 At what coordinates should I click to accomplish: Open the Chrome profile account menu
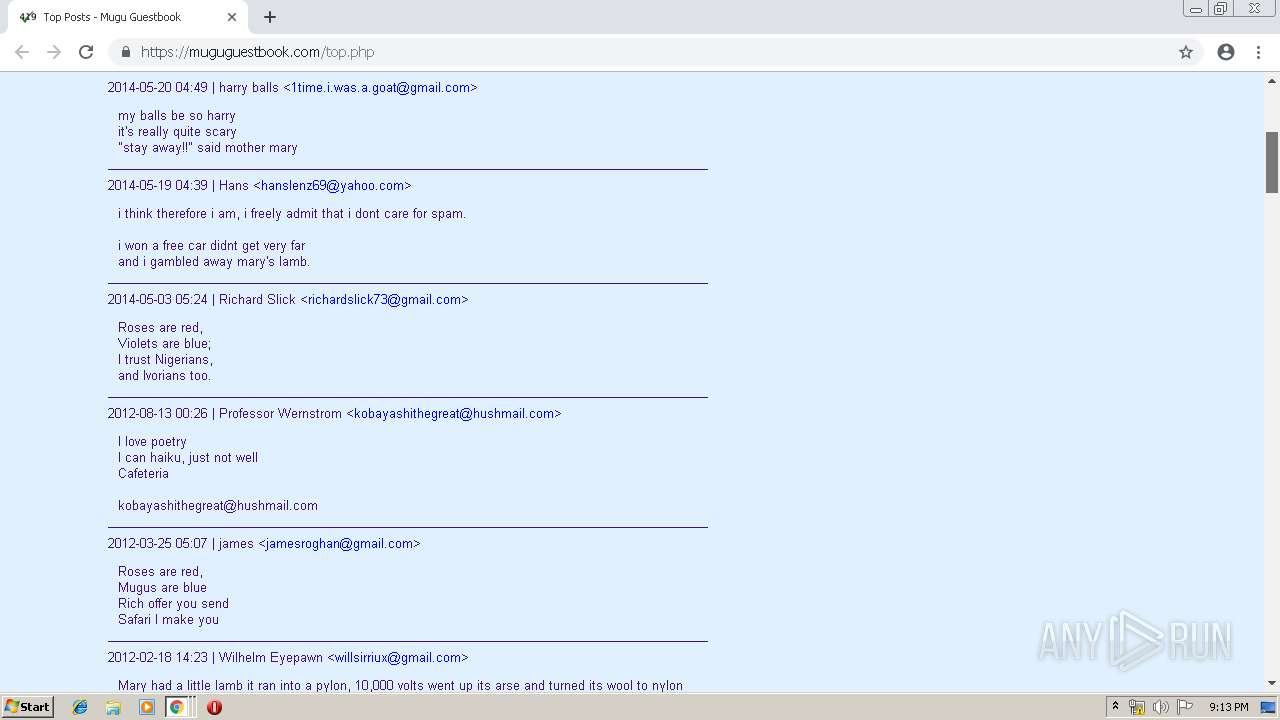click(x=1226, y=52)
